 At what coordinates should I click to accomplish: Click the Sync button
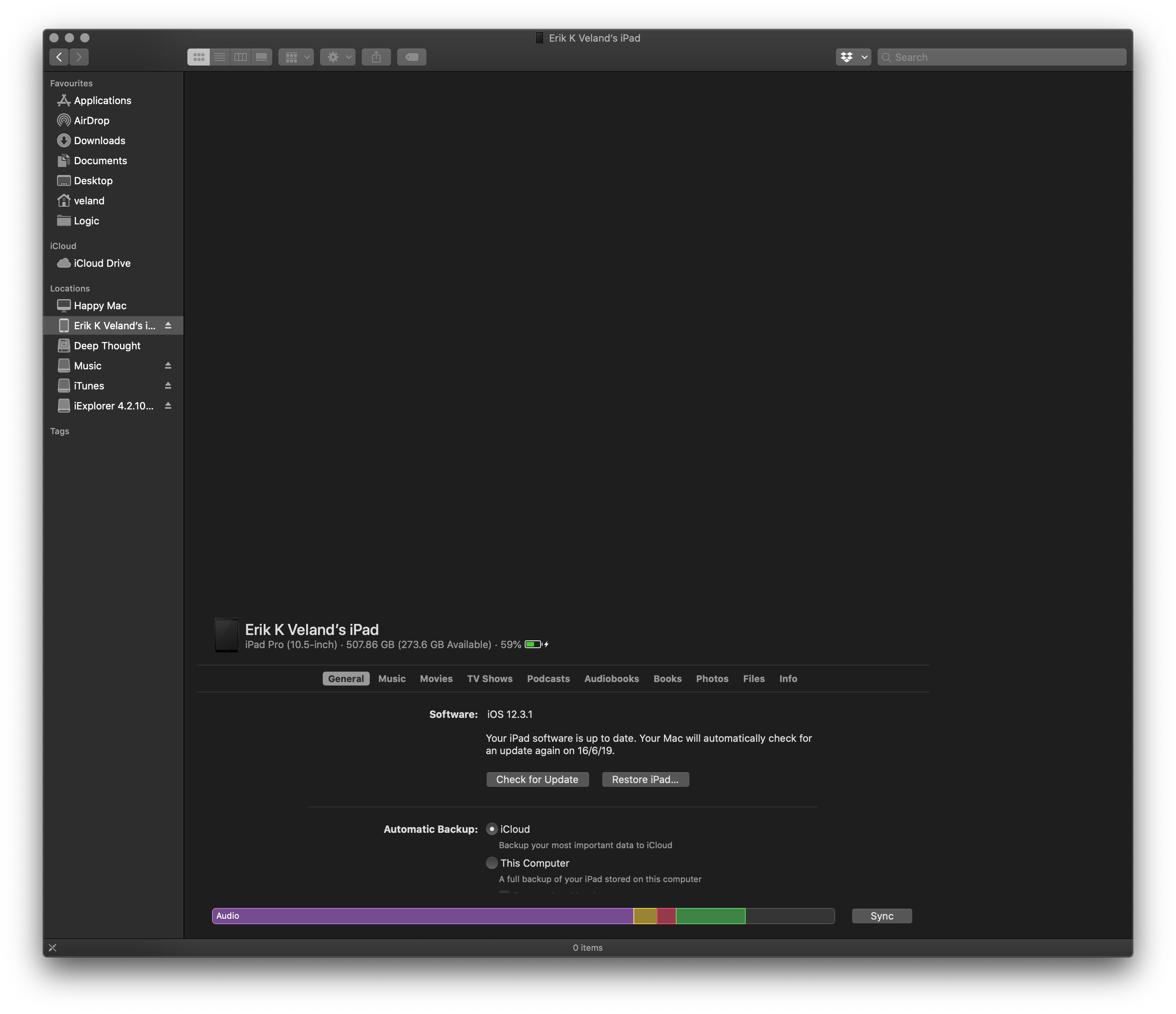click(882, 916)
